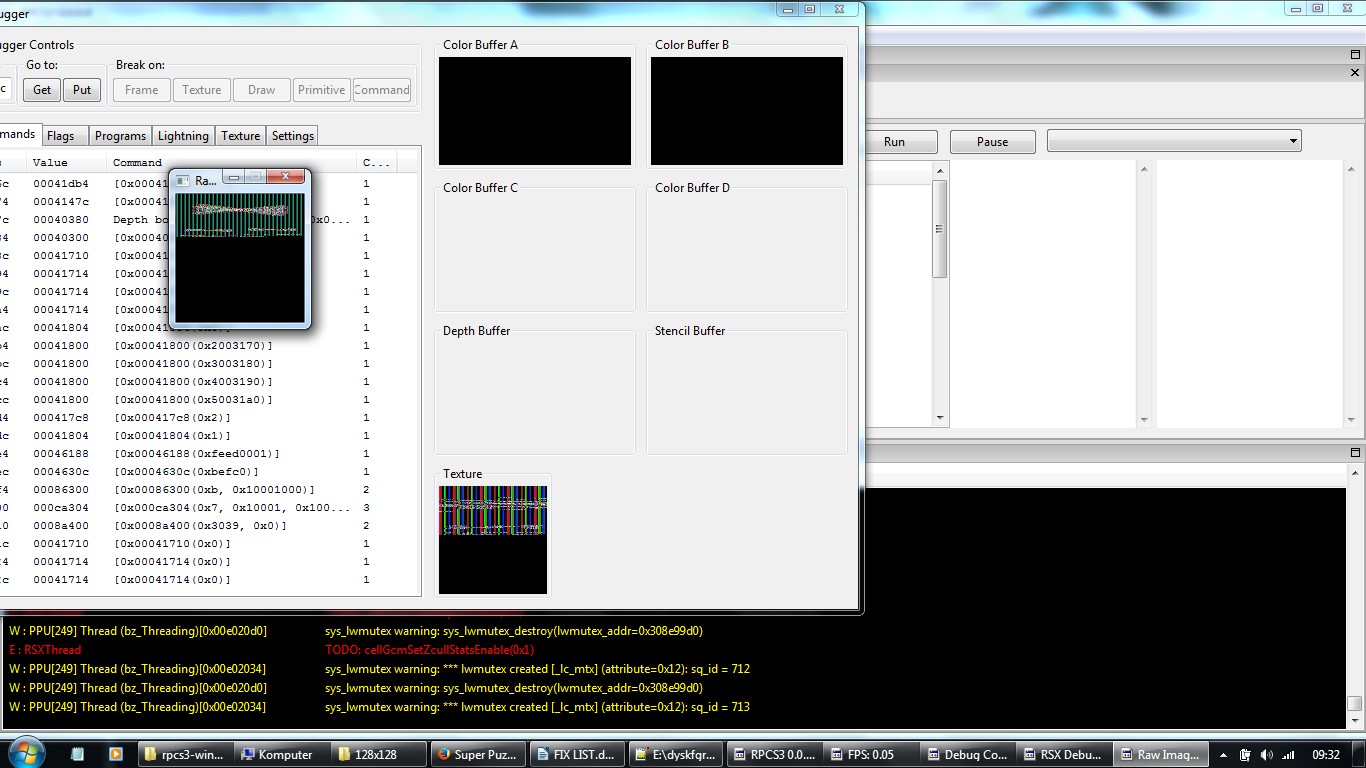Show hidden system tray icons

pyautogui.click(x=1225, y=755)
